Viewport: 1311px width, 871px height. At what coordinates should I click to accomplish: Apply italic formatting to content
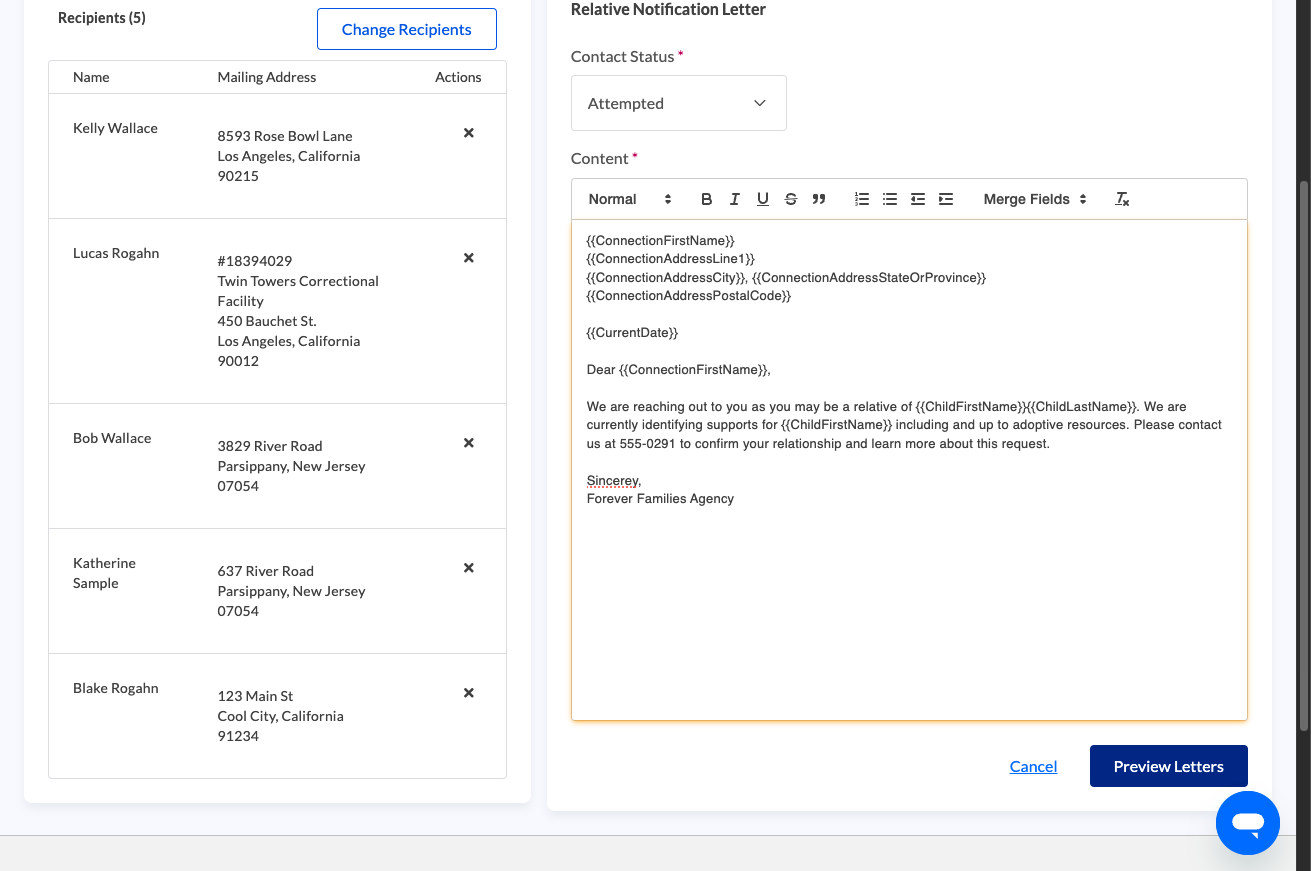pyautogui.click(x=734, y=199)
